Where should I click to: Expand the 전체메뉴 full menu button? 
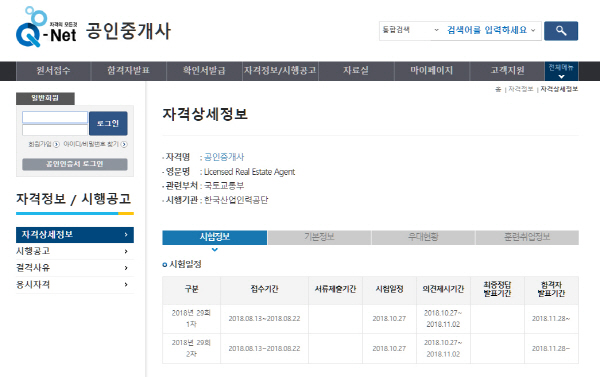click(561, 71)
